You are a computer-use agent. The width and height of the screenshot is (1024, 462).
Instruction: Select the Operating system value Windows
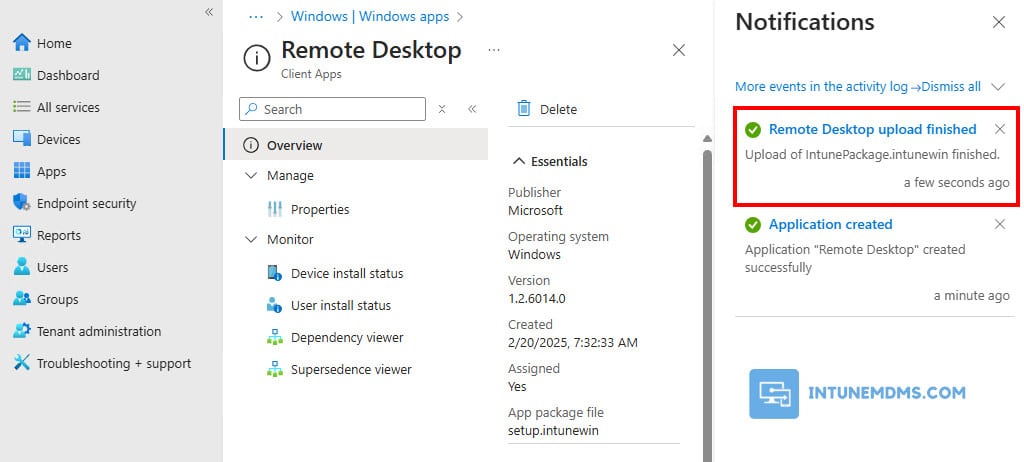point(534,254)
